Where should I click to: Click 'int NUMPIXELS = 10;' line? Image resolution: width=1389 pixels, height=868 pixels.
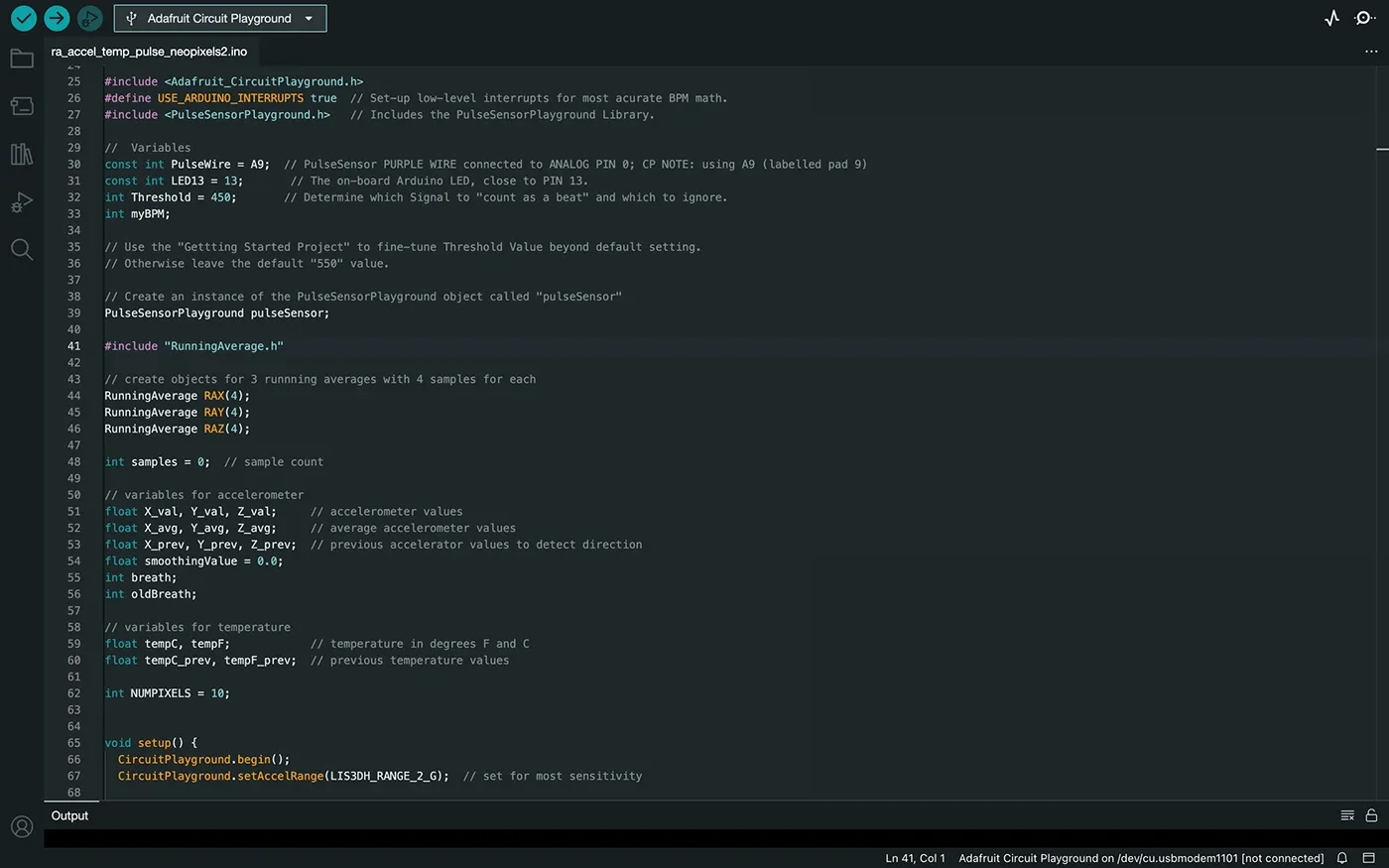pos(167,693)
